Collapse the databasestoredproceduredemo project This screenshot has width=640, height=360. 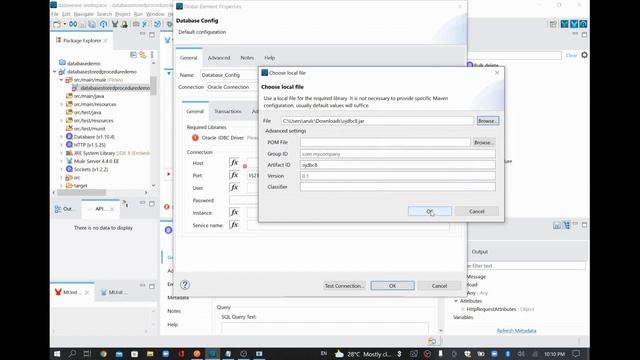(55, 72)
